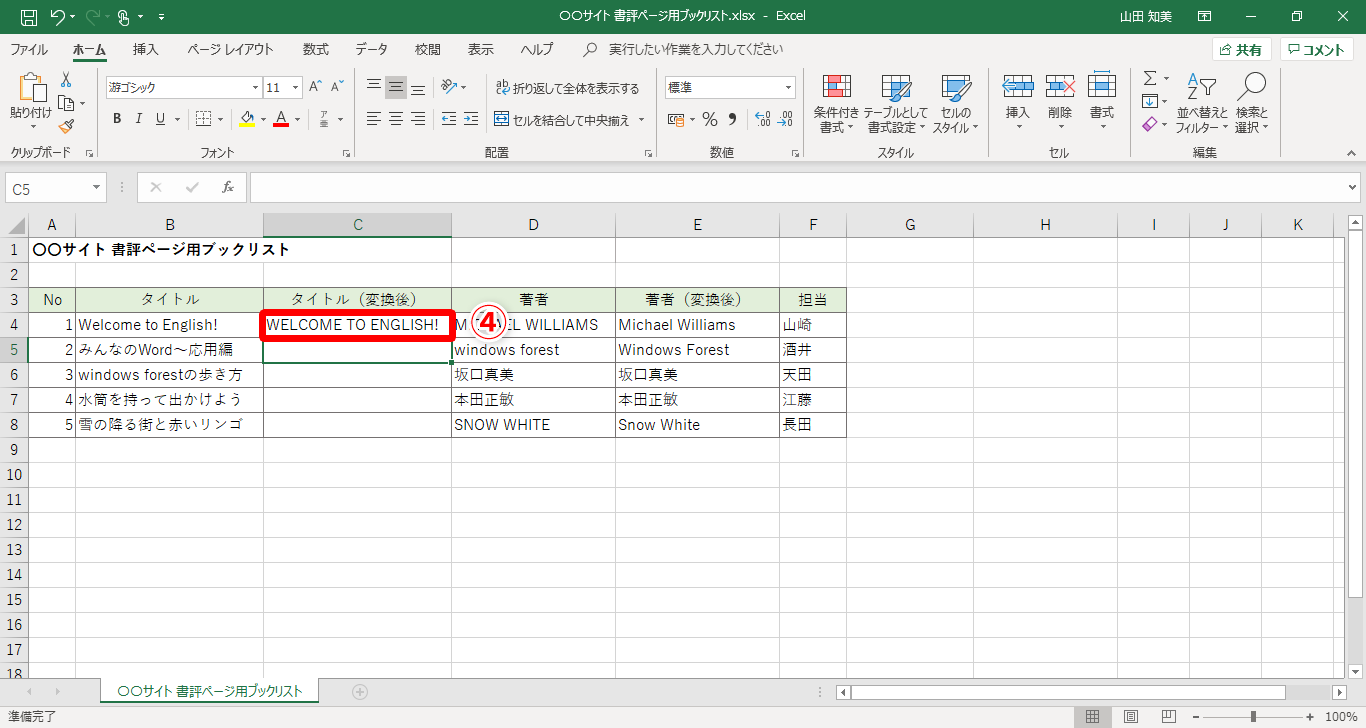Switch to 挿入 ribbon tab

coord(146,49)
